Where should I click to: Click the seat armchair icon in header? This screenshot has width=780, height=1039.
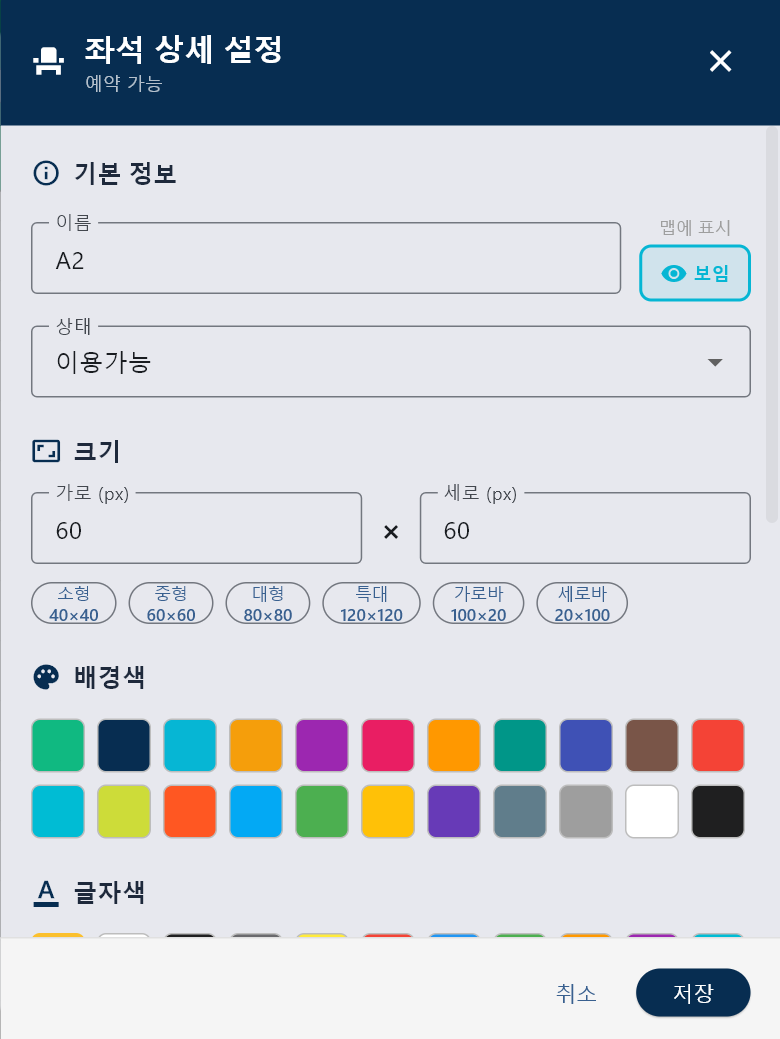pos(47,62)
